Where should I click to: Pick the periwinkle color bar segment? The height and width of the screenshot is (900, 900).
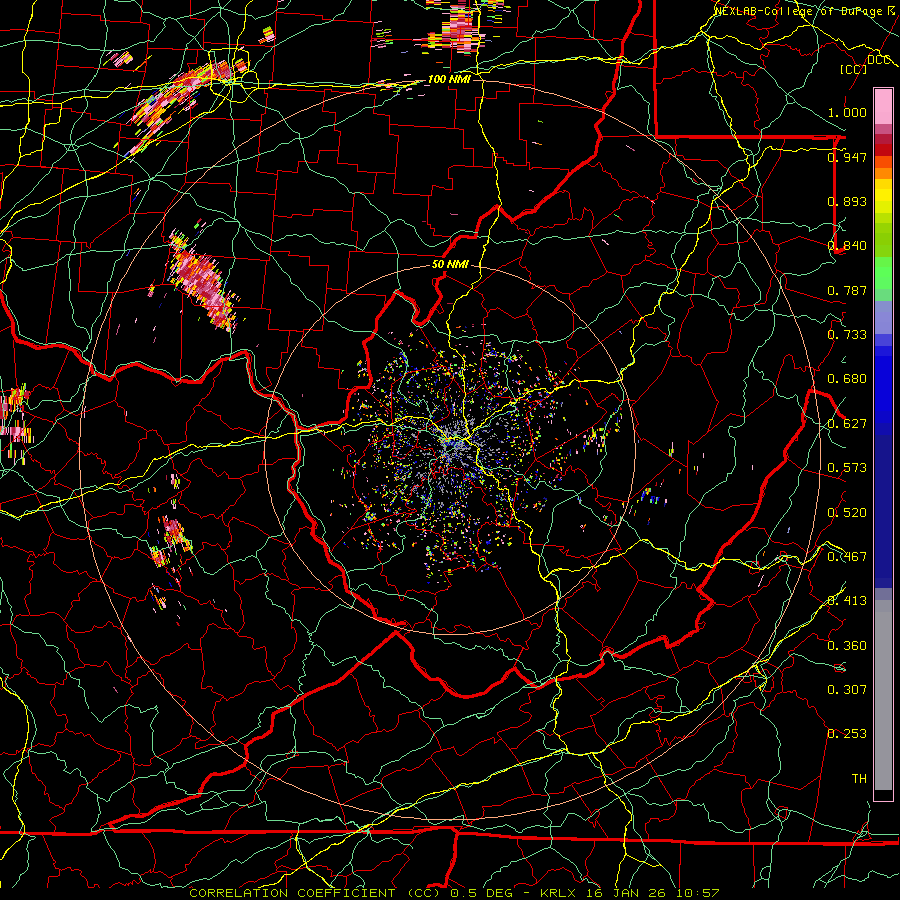883,317
